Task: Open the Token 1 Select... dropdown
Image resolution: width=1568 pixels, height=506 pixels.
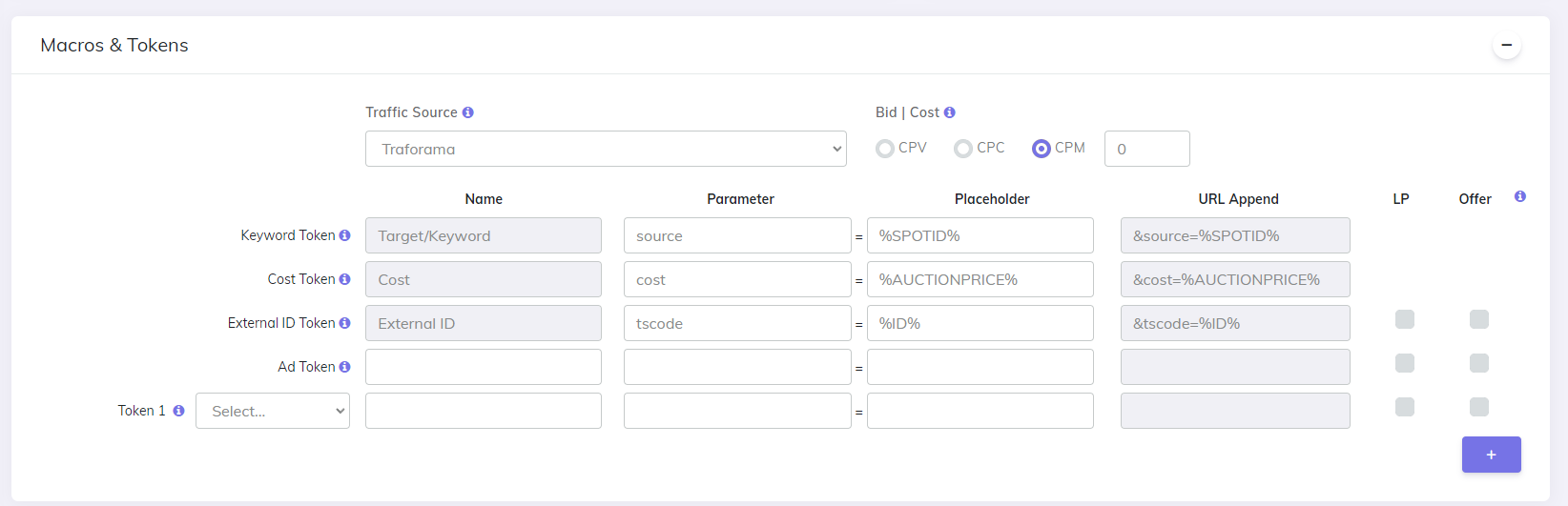Action: (x=273, y=411)
